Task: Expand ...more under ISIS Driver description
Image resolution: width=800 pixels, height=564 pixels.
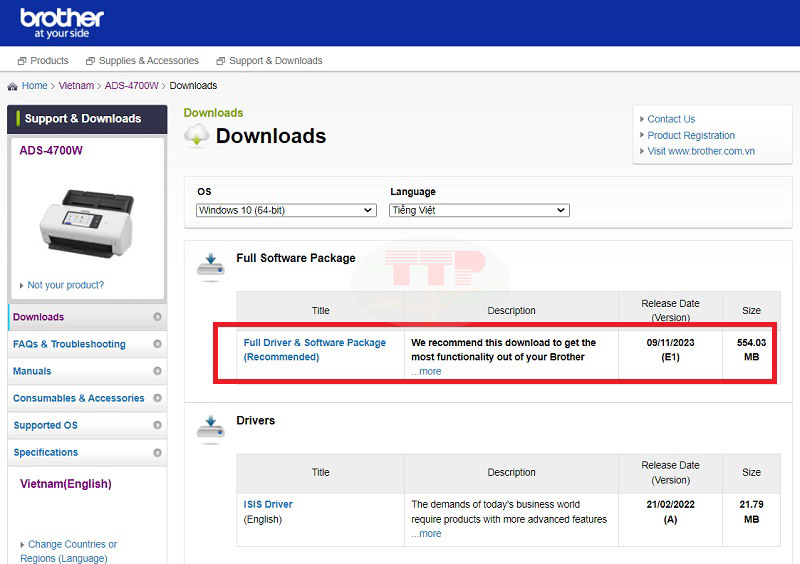Action: tap(426, 534)
